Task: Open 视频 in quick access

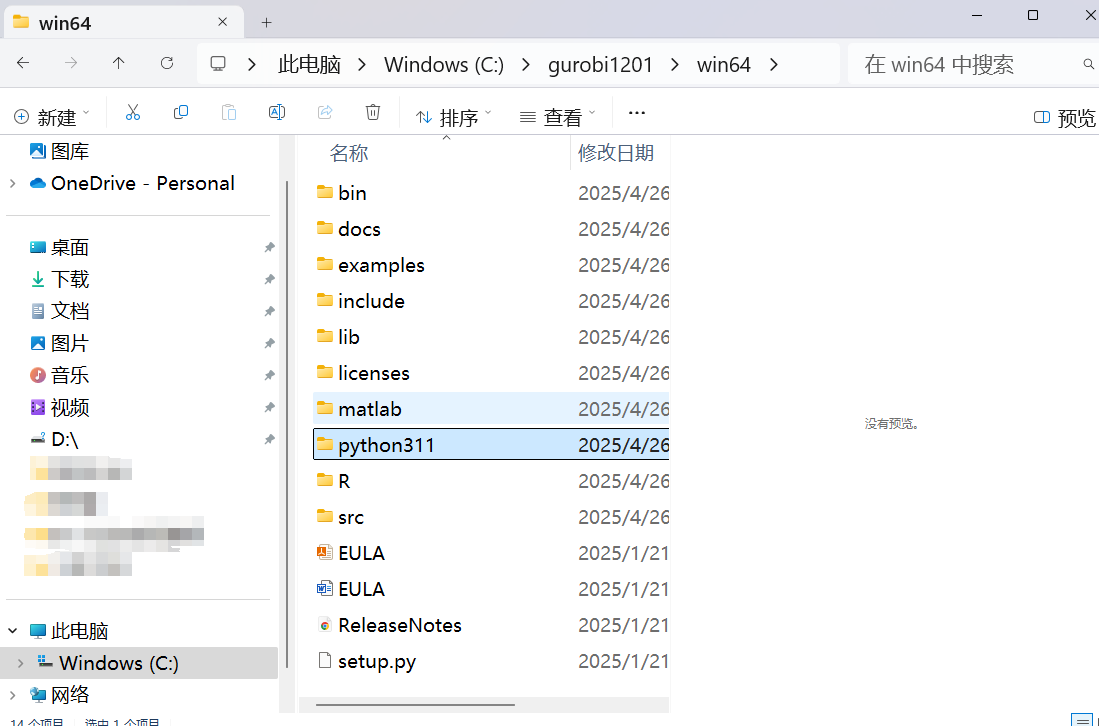Action: click(59, 408)
